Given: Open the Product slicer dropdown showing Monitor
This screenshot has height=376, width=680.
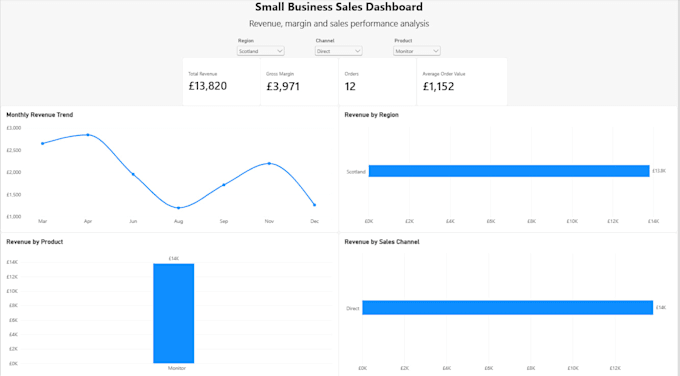Looking at the screenshot, I should (417, 51).
